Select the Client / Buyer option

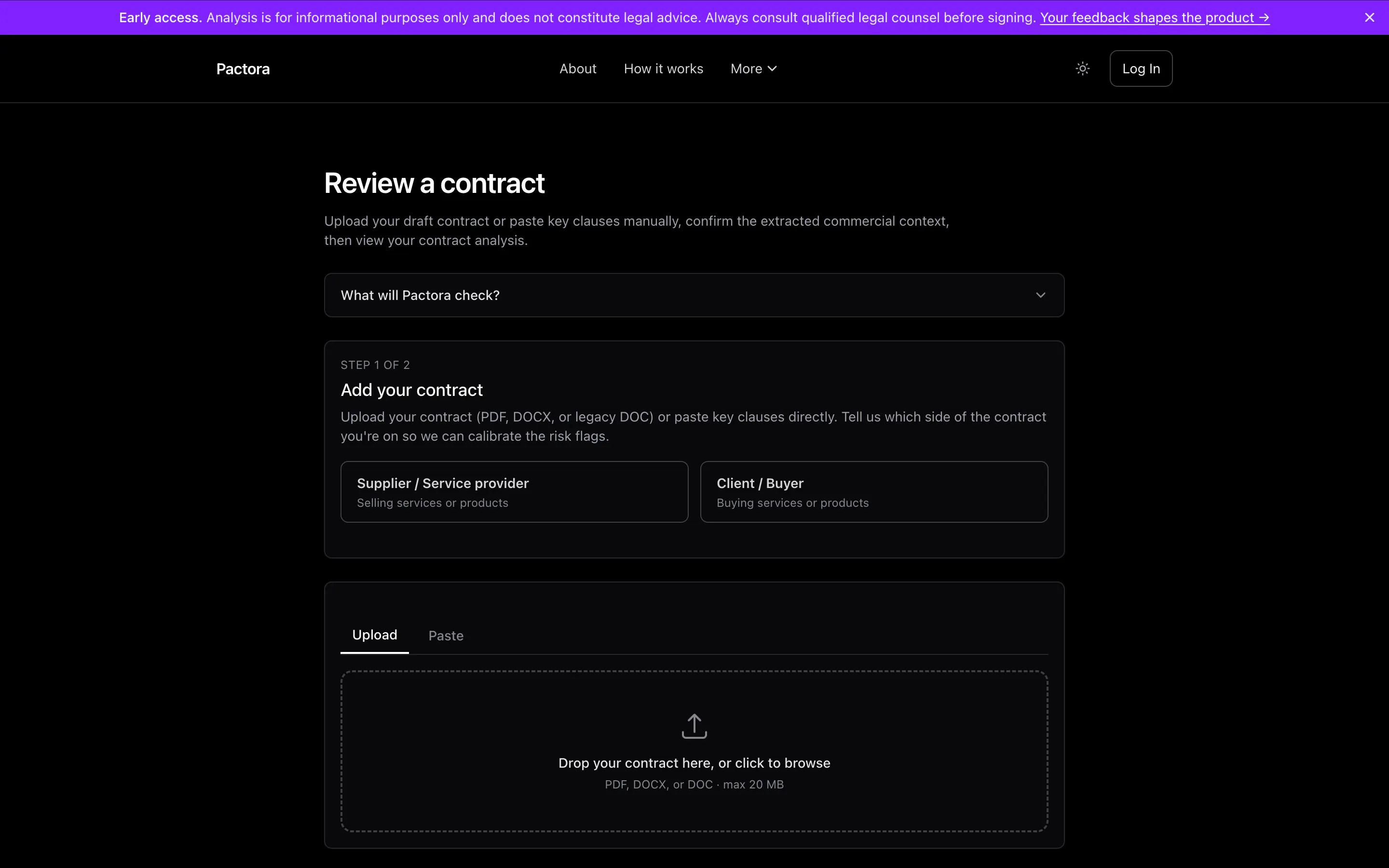pos(874,492)
